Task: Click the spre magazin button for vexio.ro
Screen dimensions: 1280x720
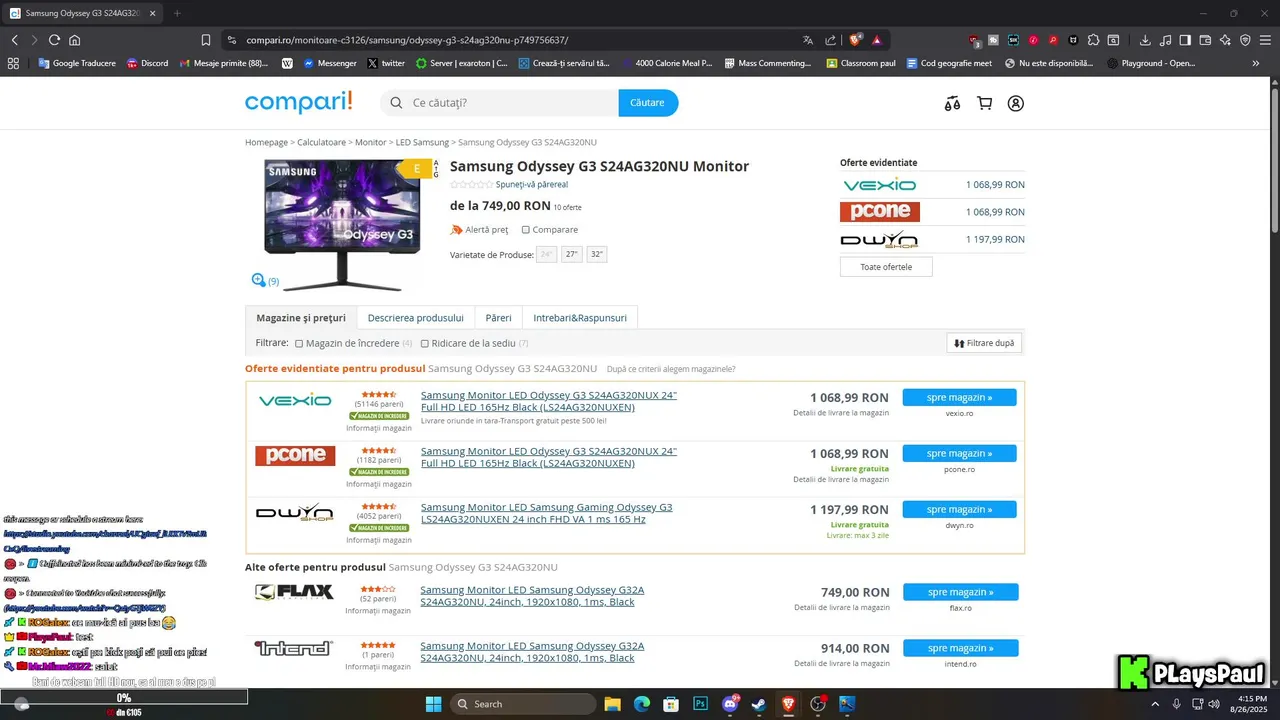Action: [960, 398]
